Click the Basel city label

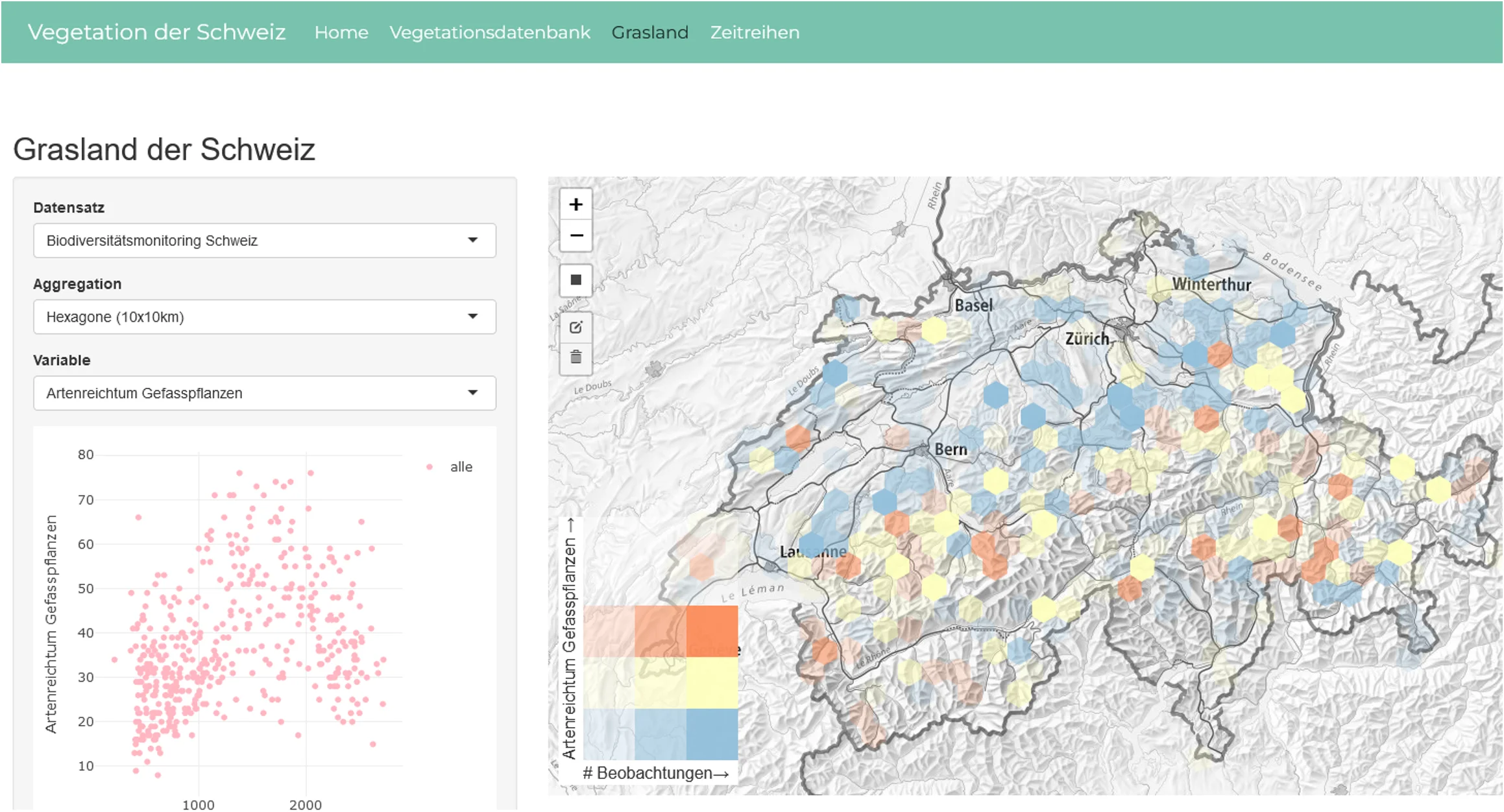[x=973, y=305]
